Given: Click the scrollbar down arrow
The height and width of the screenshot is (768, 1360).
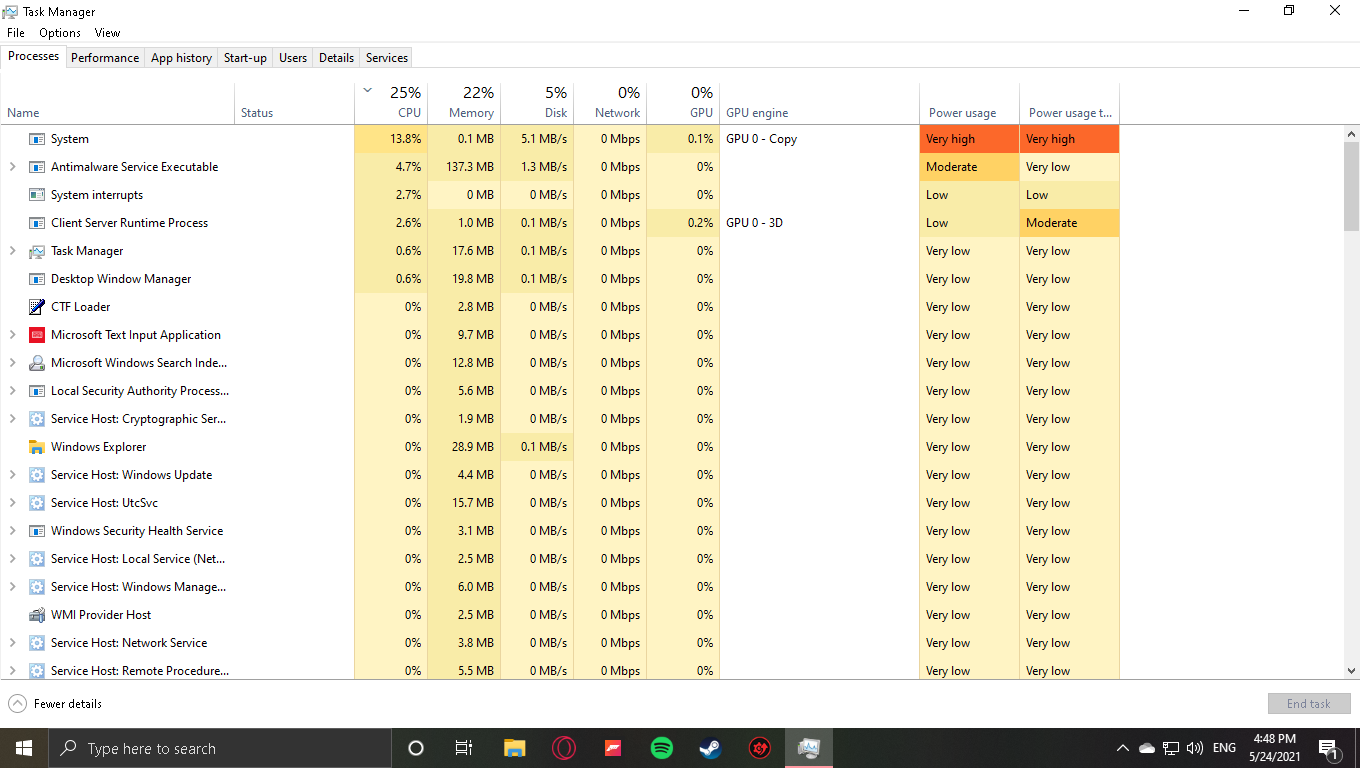Looking at the screenshot, I should tap(1352, 672).
